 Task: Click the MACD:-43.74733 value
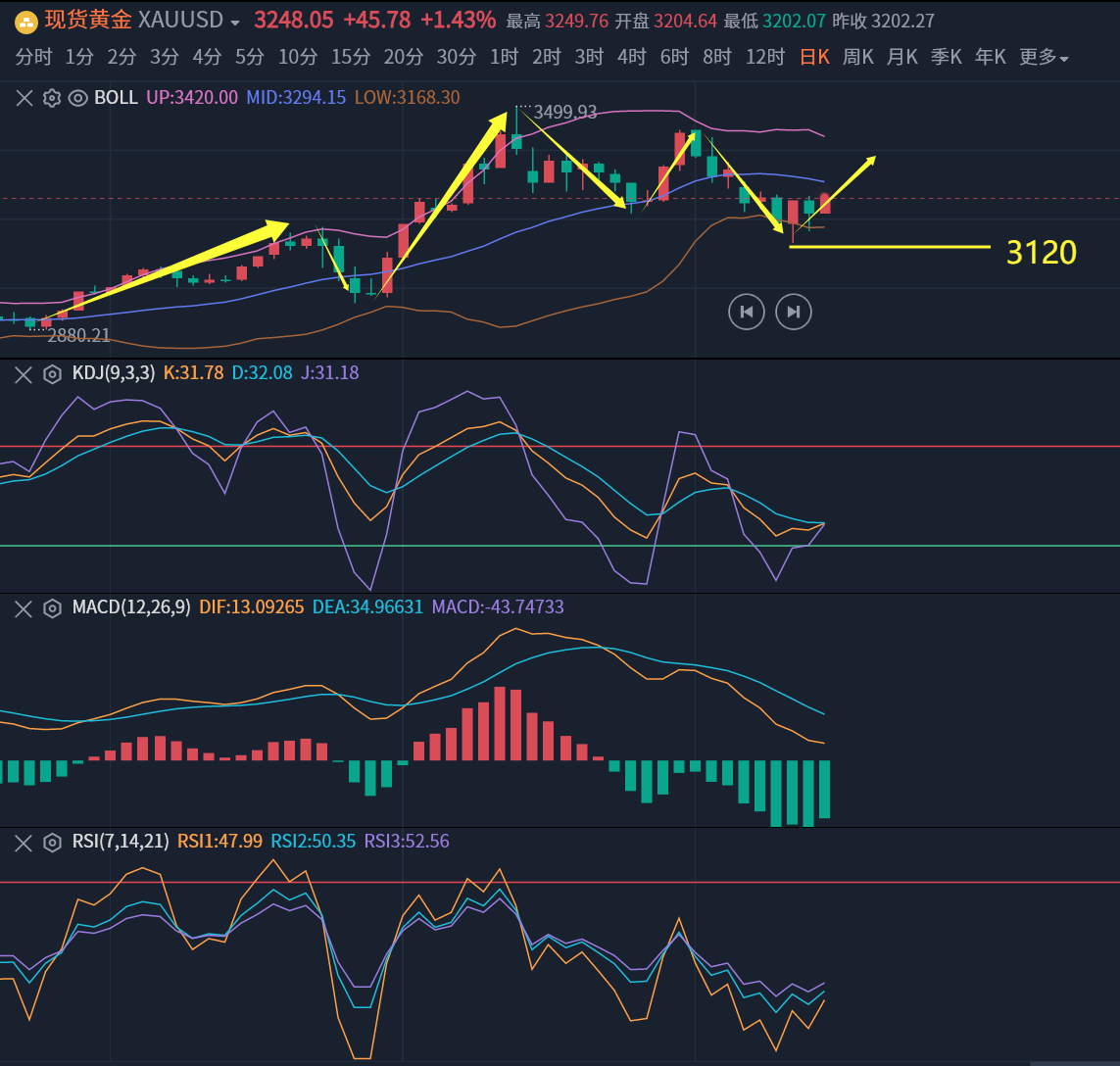coord(498,607)
